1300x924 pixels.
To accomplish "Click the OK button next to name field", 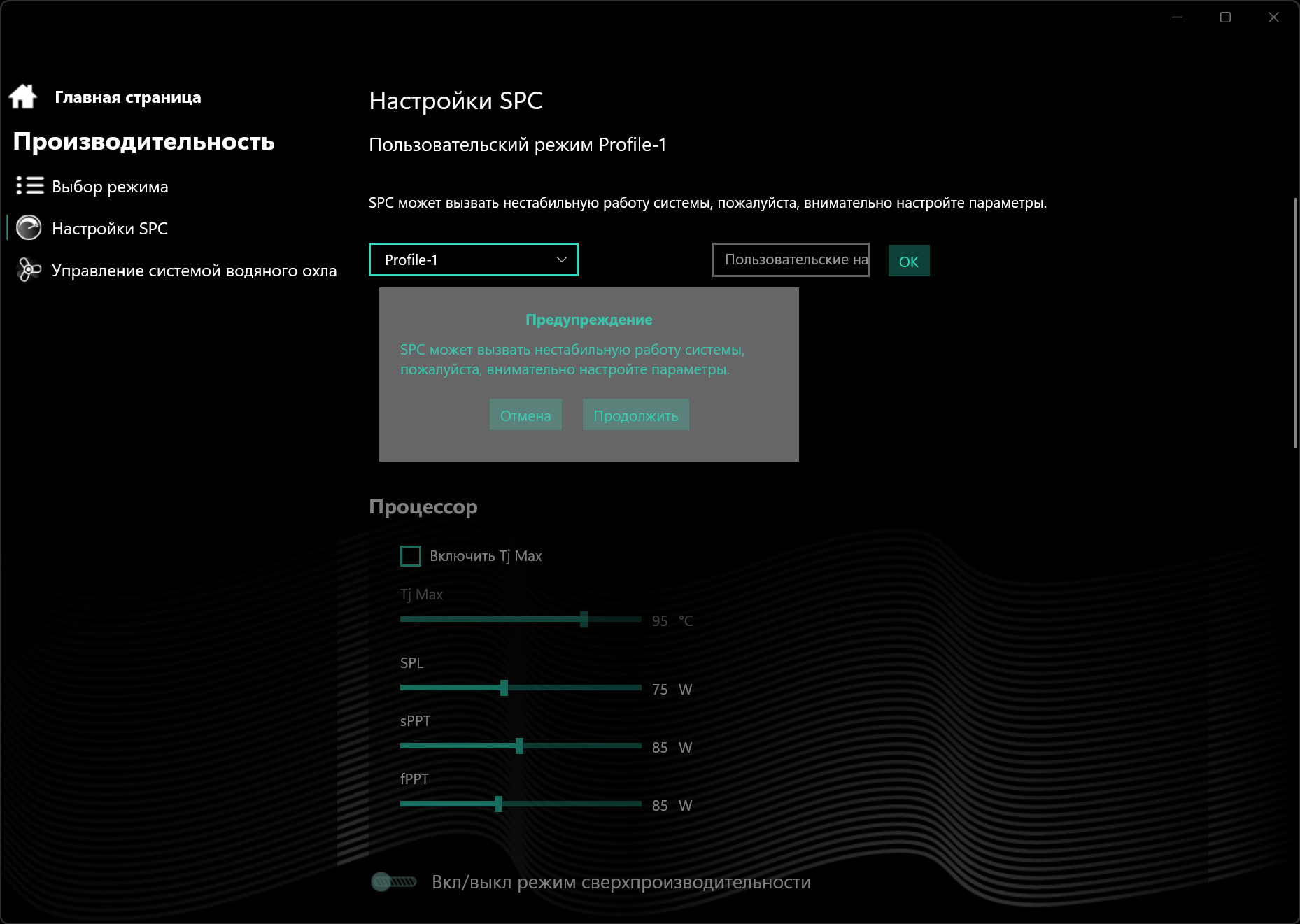I will pyautogui.click(x=909, y=261).
